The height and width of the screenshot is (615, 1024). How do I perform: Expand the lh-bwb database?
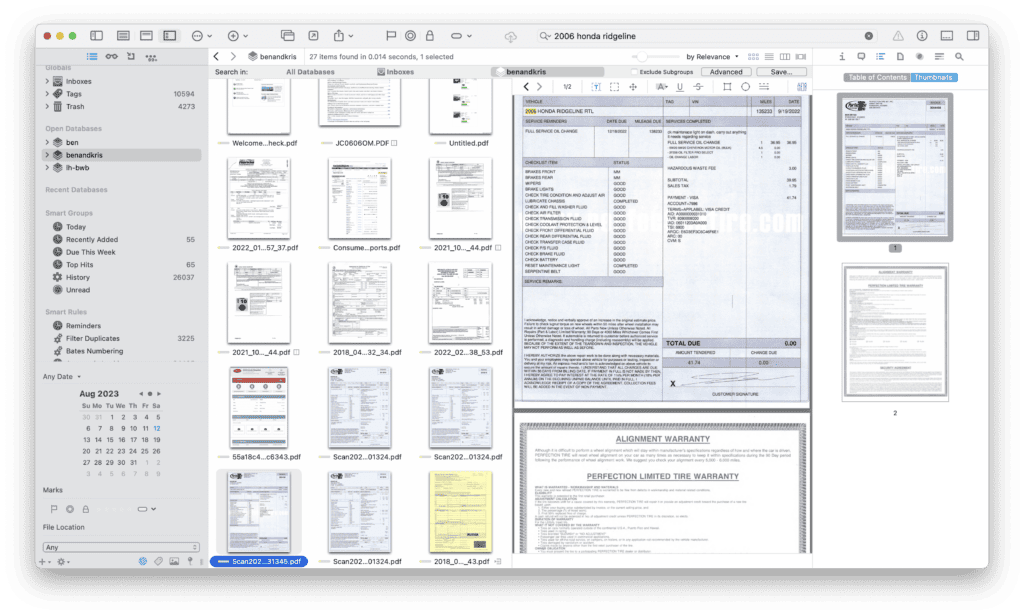pos(47,168)
